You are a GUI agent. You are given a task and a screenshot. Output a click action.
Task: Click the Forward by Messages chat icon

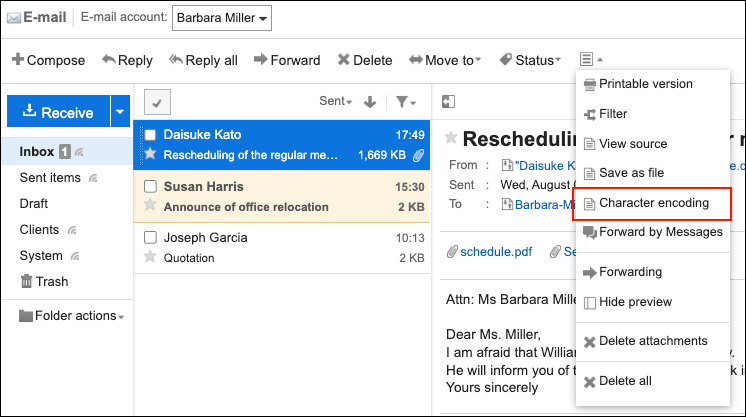[590, 233]
